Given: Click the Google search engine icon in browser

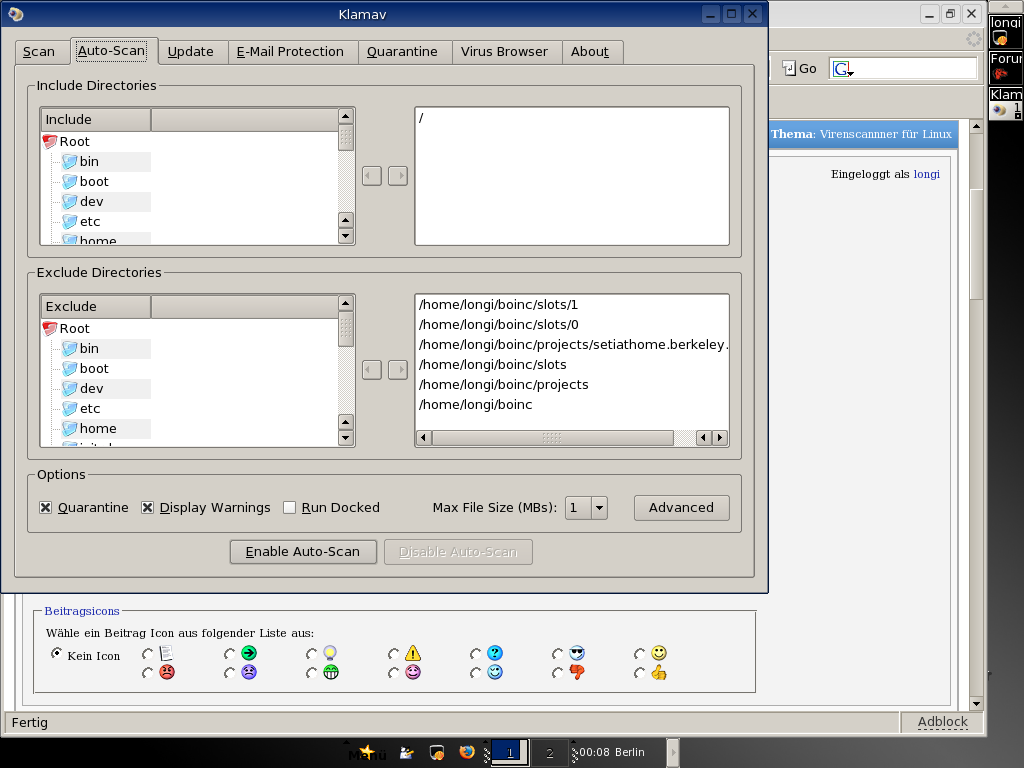Looking at the screenshot, I should [840, 69].
